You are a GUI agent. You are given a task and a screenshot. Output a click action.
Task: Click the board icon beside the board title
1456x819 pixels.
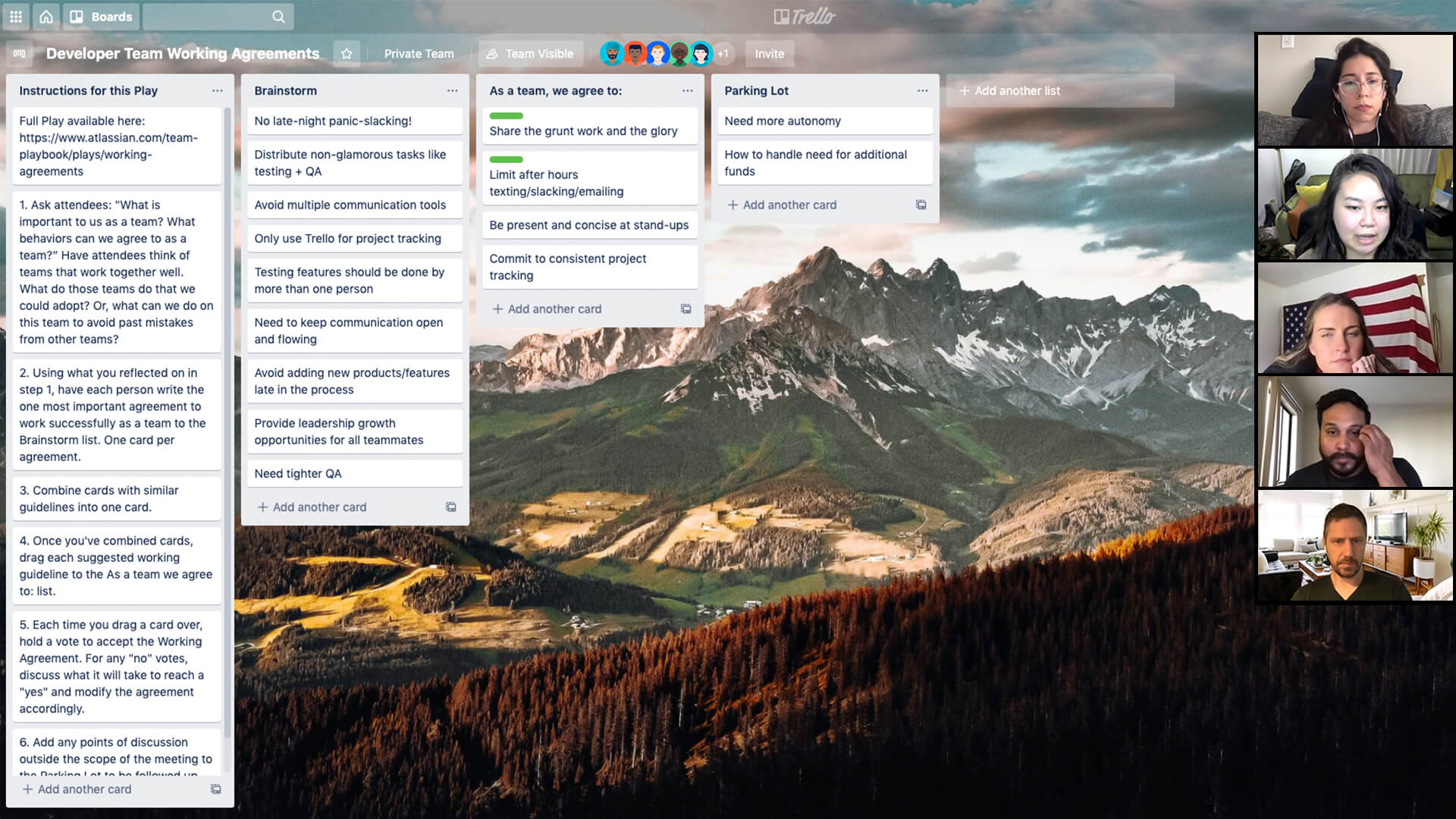coord(19,53)
